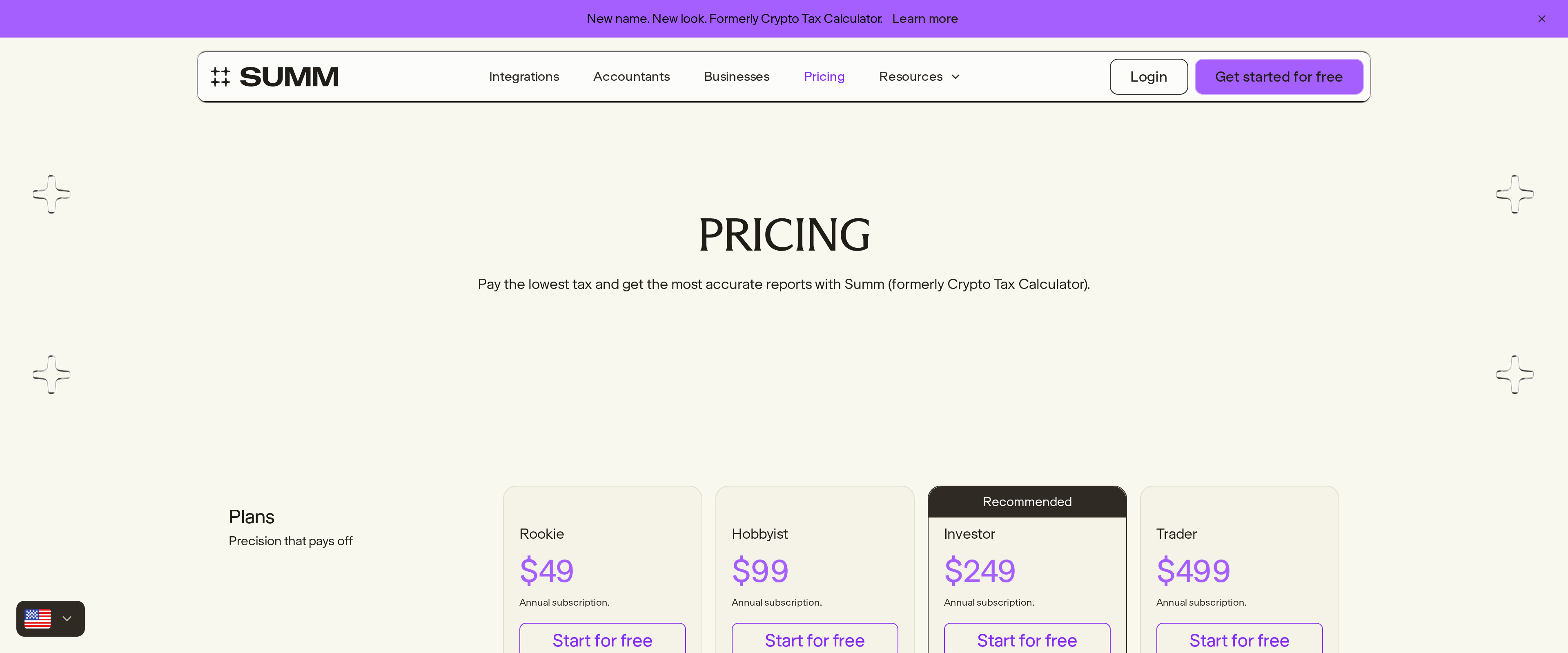Viewport: 1568px width, 653px height.
Task: Click the Login button
Action: click(x=1148, y=77)
